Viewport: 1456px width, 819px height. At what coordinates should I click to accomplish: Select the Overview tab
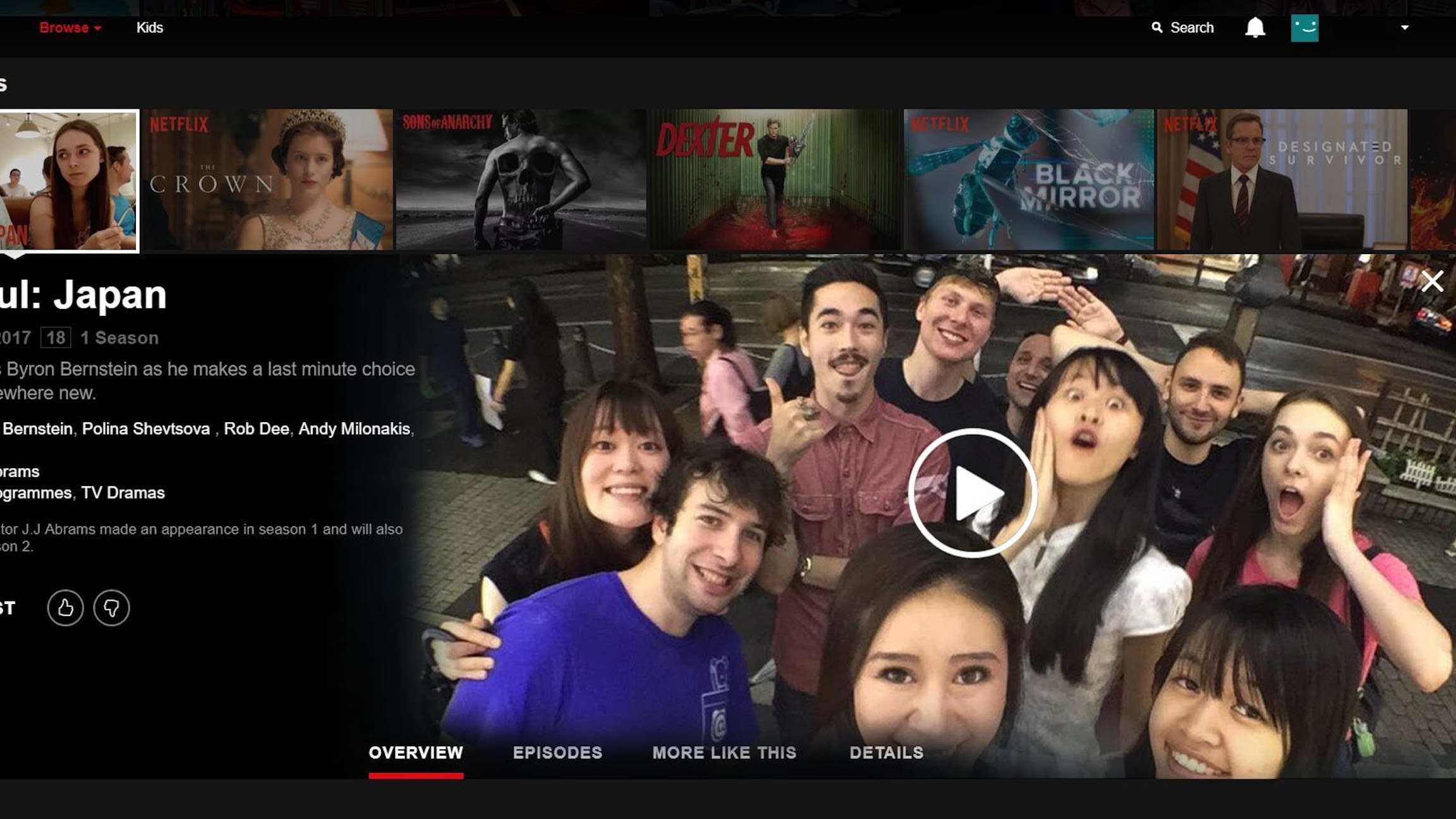tap(416, 753)
